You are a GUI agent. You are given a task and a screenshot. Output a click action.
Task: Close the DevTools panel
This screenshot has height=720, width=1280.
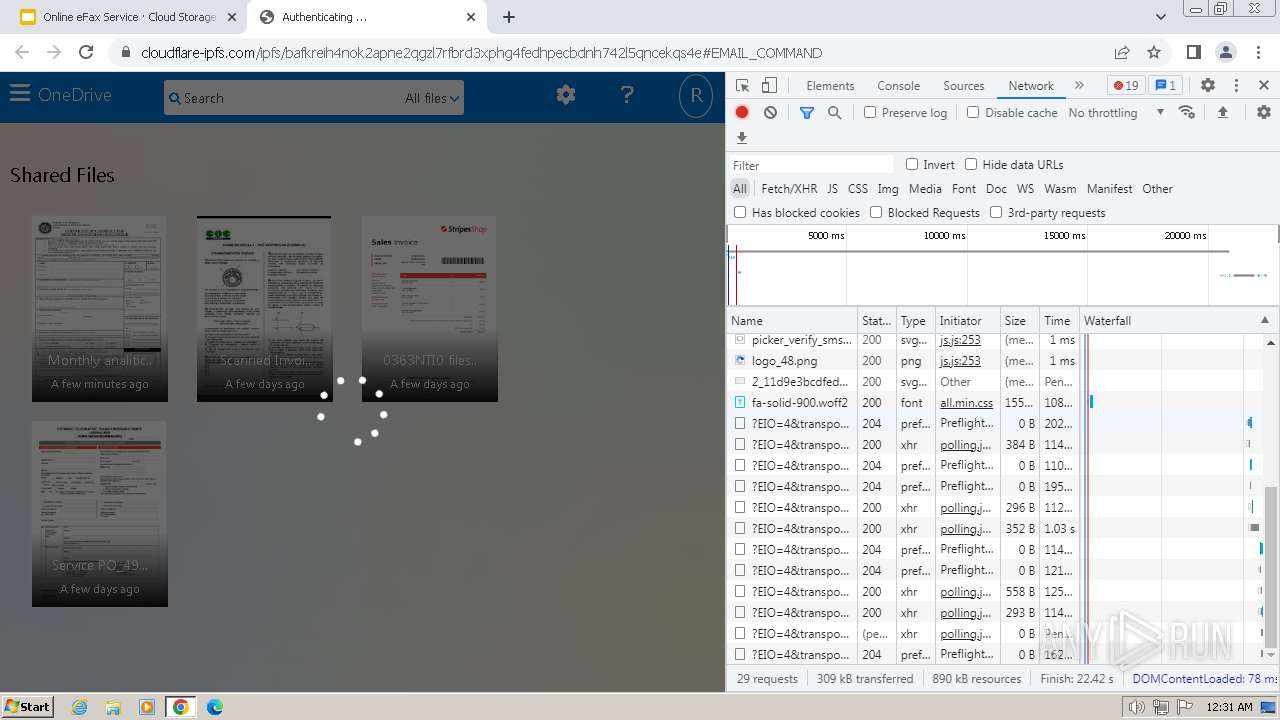[1264, 85]
